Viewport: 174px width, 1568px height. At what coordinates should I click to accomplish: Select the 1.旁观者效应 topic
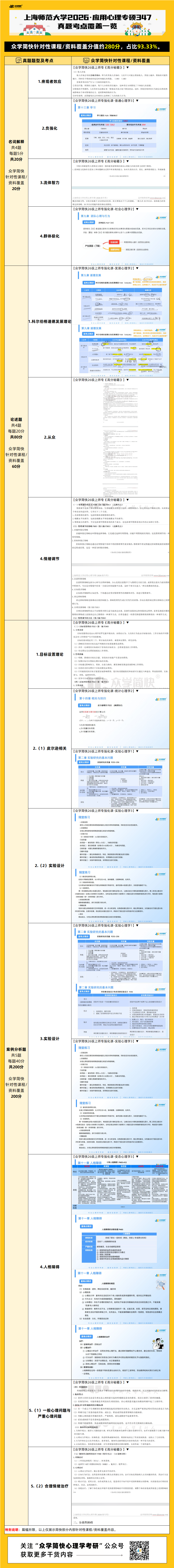point(49,81)
